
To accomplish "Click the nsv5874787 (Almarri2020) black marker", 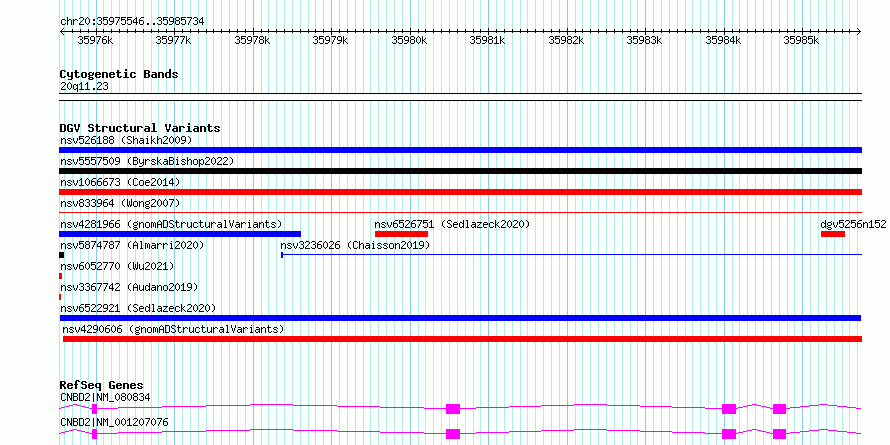I will [61, 255].
